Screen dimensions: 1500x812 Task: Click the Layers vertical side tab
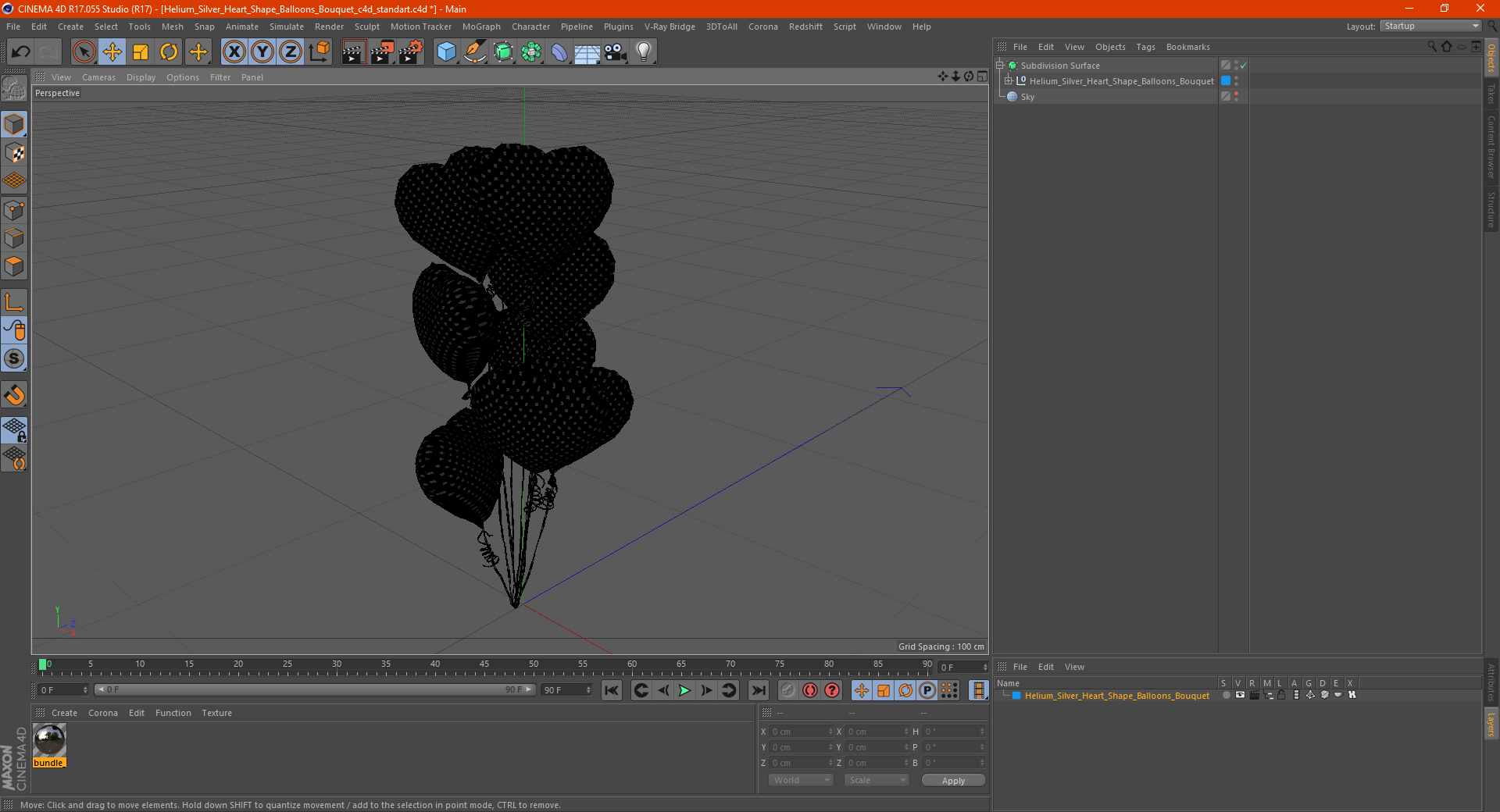pos(1491,724)
